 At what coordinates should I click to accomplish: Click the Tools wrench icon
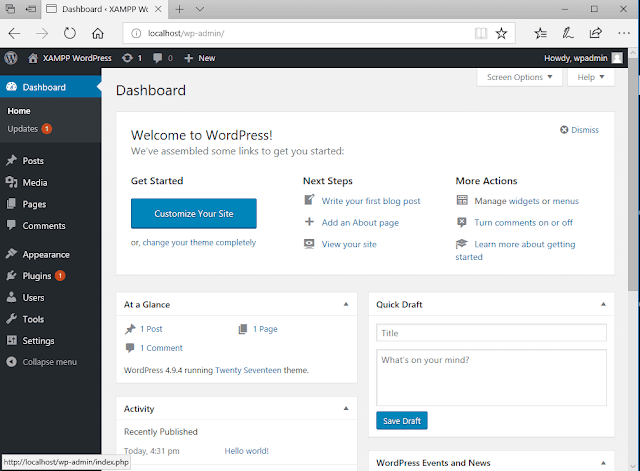(11, 319)
